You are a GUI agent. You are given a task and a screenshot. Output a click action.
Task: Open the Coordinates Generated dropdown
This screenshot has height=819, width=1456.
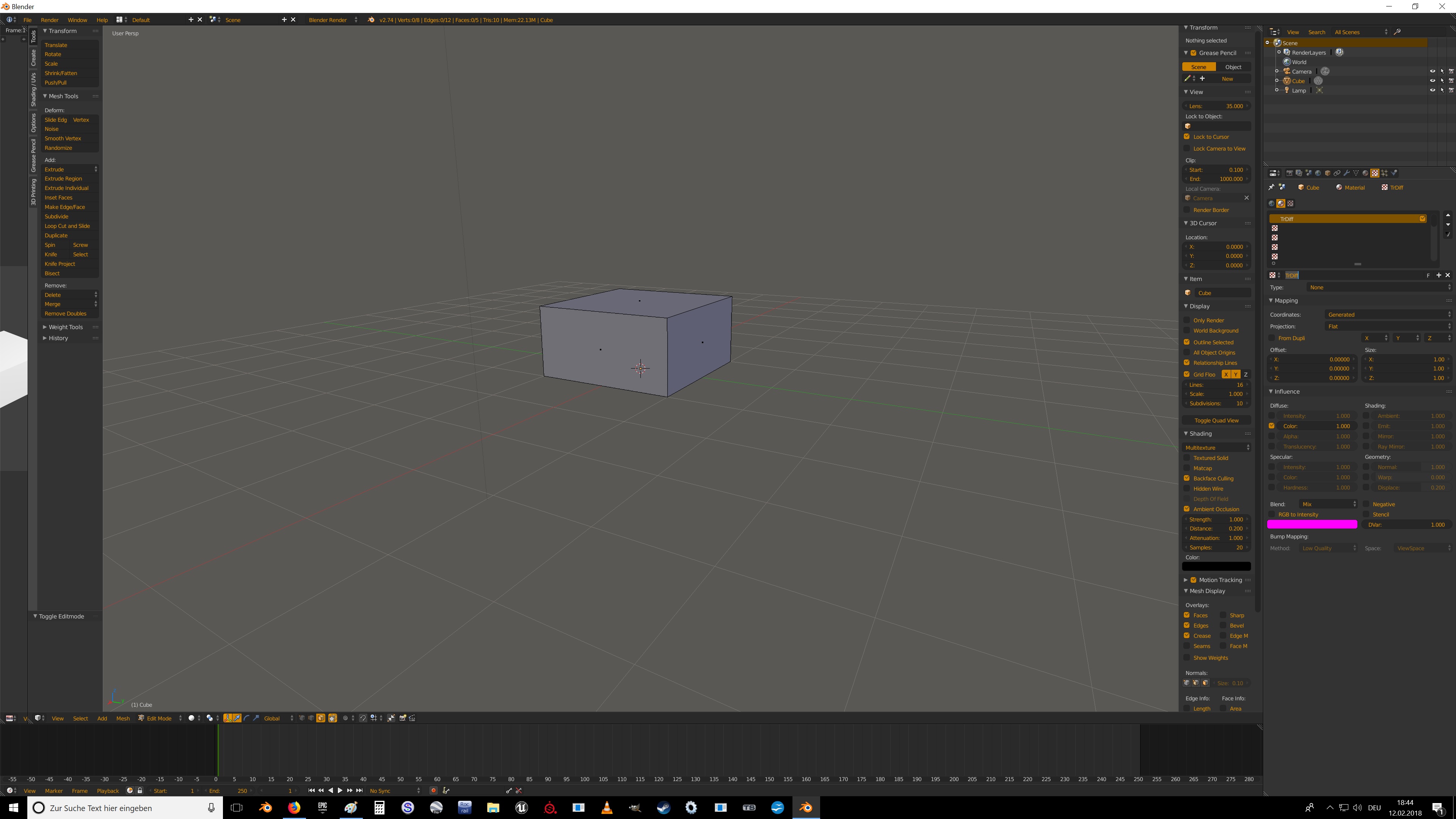[x=1388, y=315]
